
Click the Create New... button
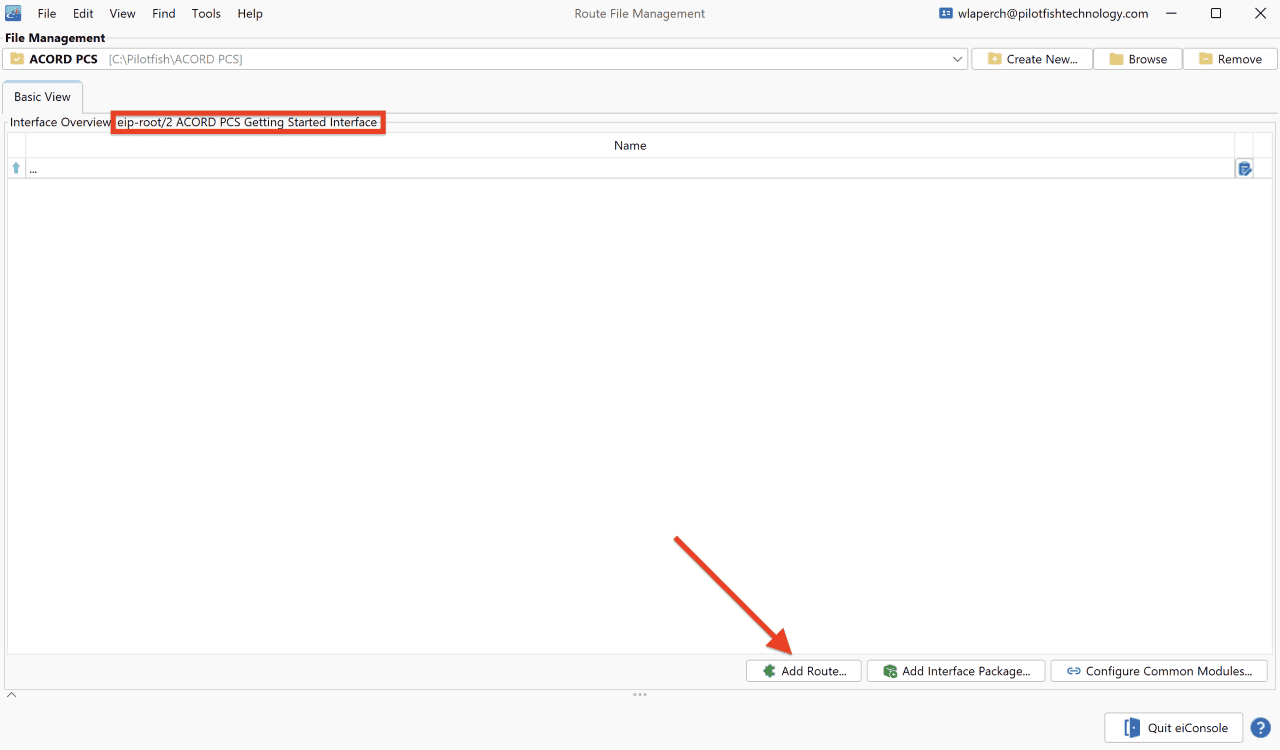tap(1032, 59)
